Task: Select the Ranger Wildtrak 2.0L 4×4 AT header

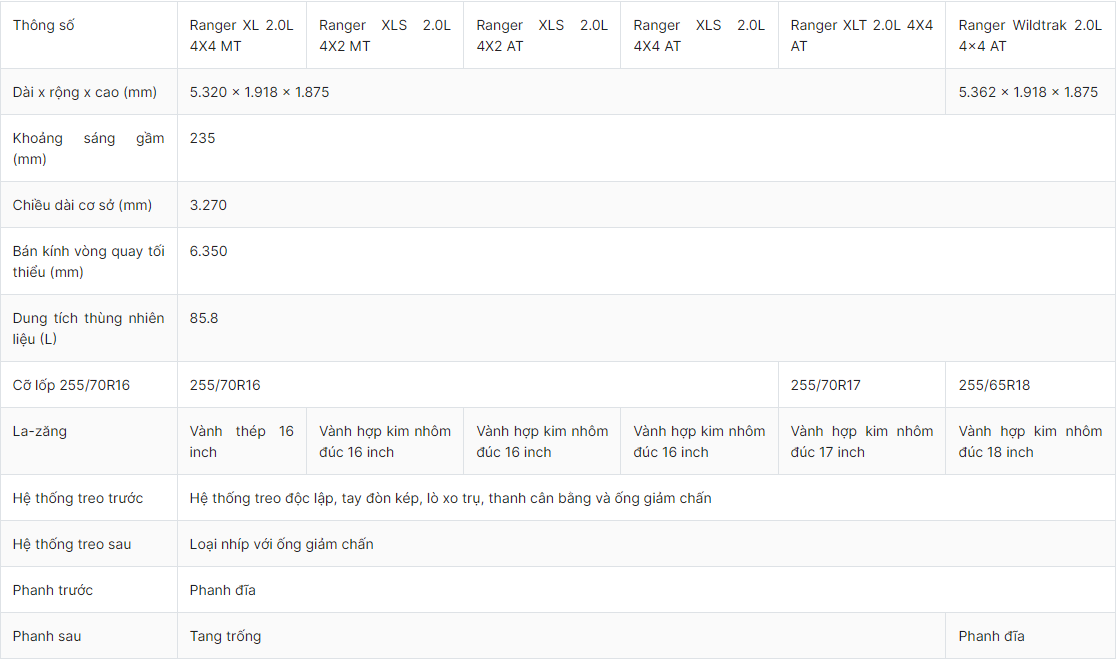Action: click(x=1029, y=35)
